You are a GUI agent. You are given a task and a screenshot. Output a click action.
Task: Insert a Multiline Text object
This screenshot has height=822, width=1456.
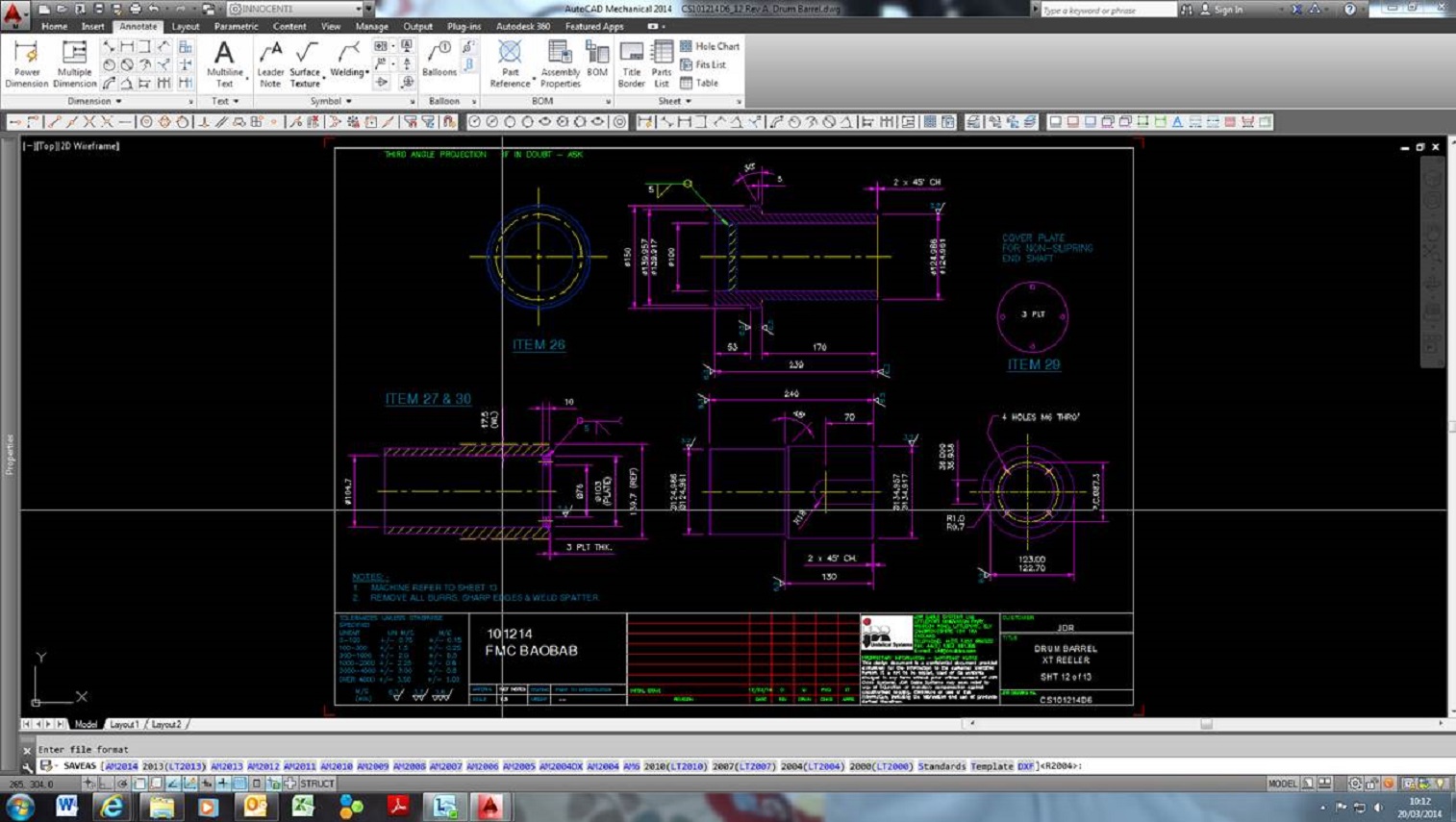[x=224, y=64]
